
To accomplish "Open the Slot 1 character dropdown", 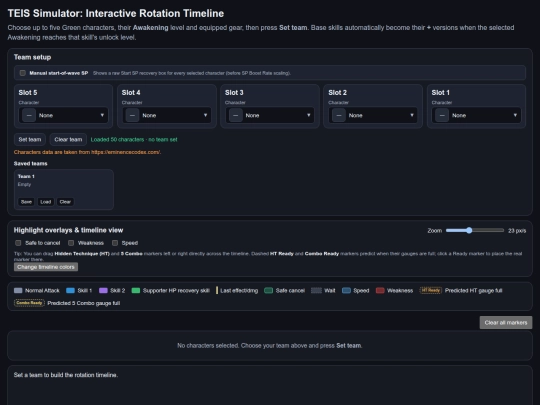I will pos(476,115).
